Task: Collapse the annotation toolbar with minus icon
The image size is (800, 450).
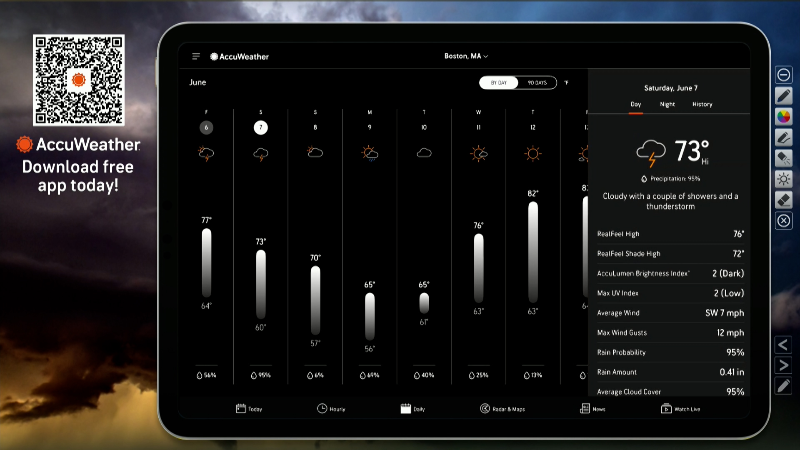Action: [784, 75]
